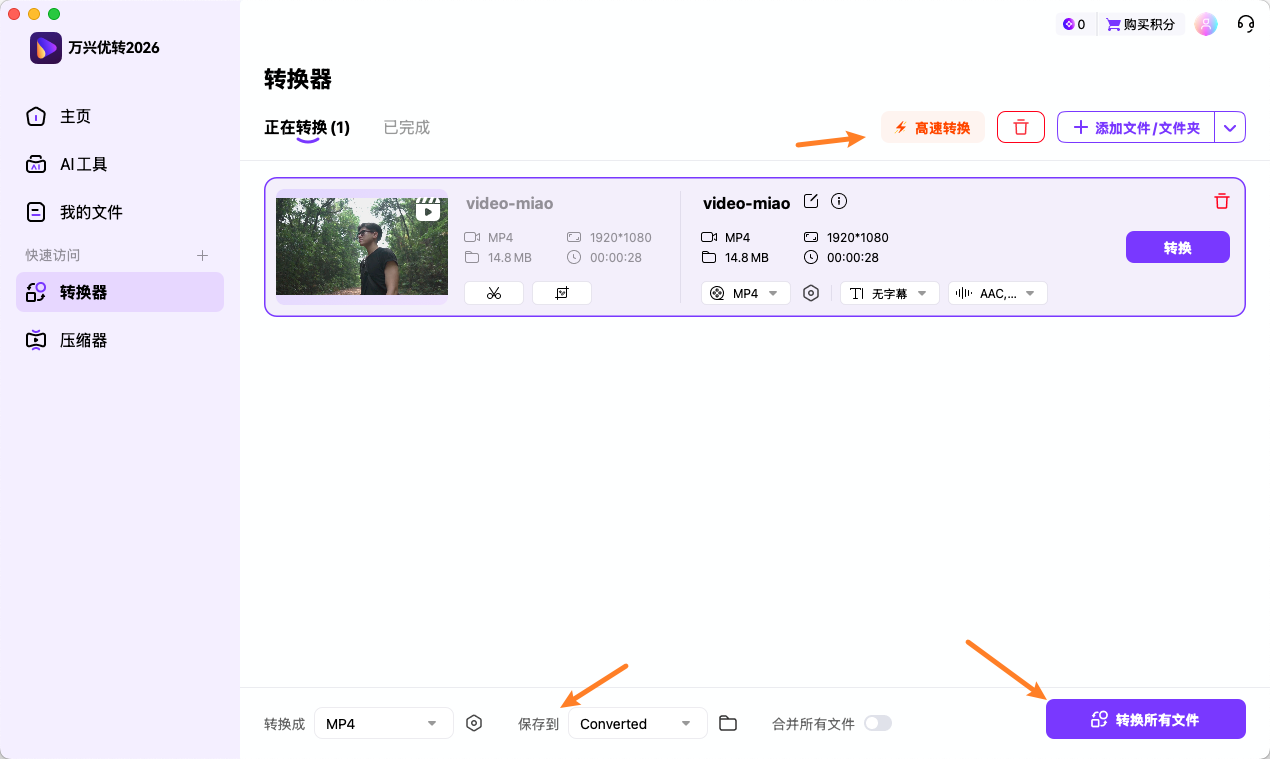Switch to the 已完成 tab

[x=406, y=127]
